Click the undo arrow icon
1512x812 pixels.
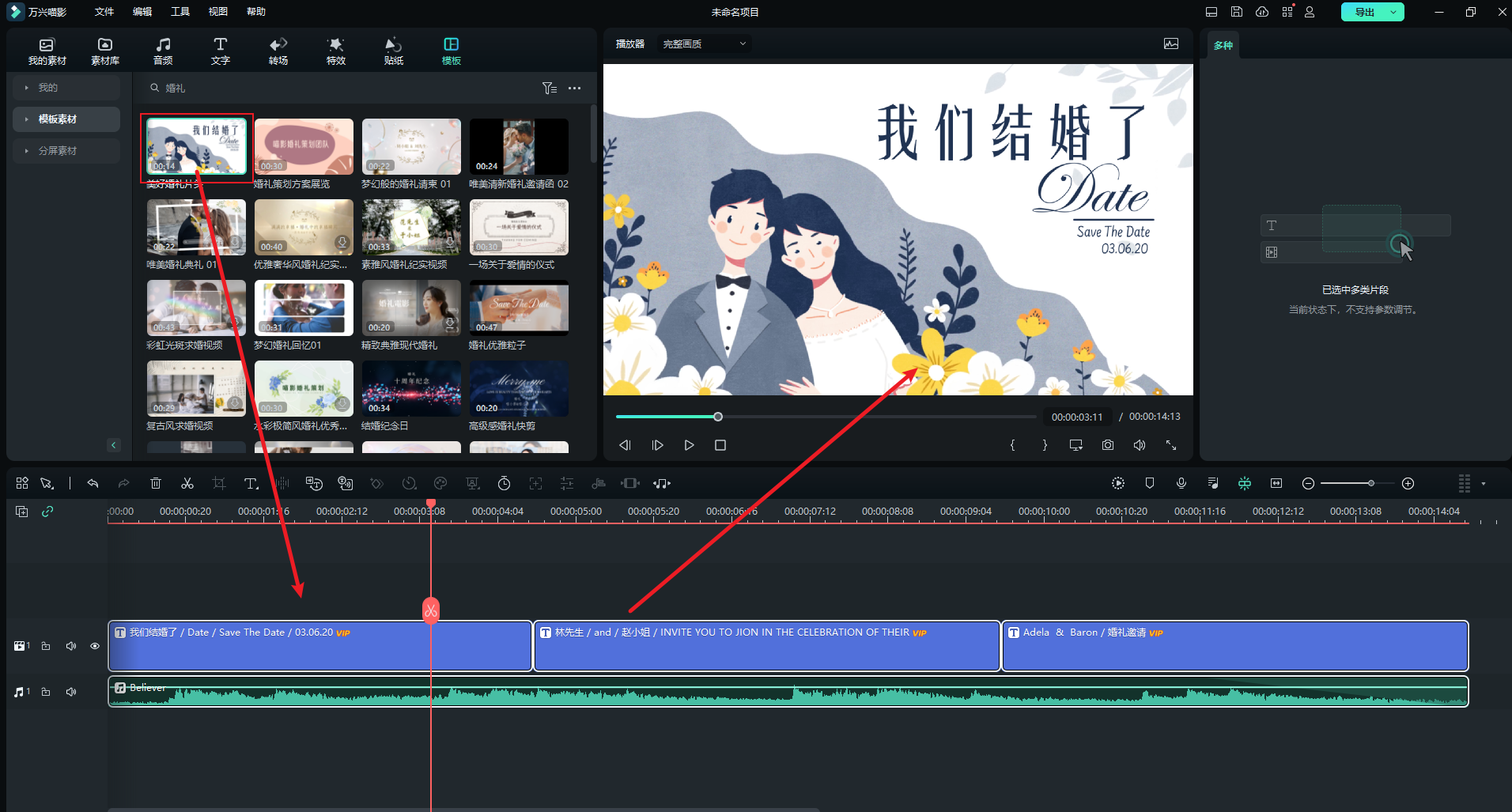pyautogui.click(x=93, y=483)
